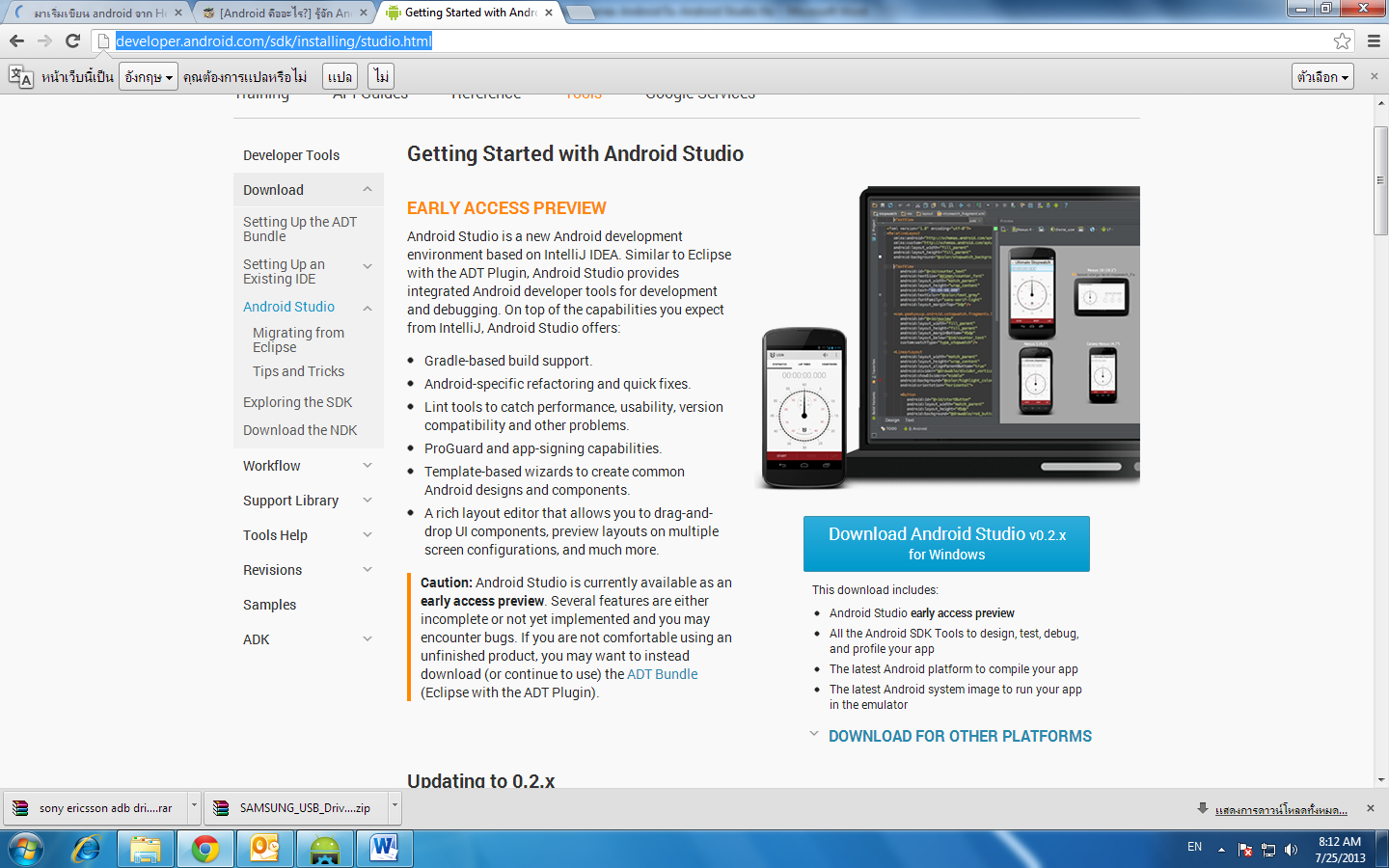Click the volume speaker tray icon
This screenshot has width=1389, height=868.
click(x=1292, y=850)
